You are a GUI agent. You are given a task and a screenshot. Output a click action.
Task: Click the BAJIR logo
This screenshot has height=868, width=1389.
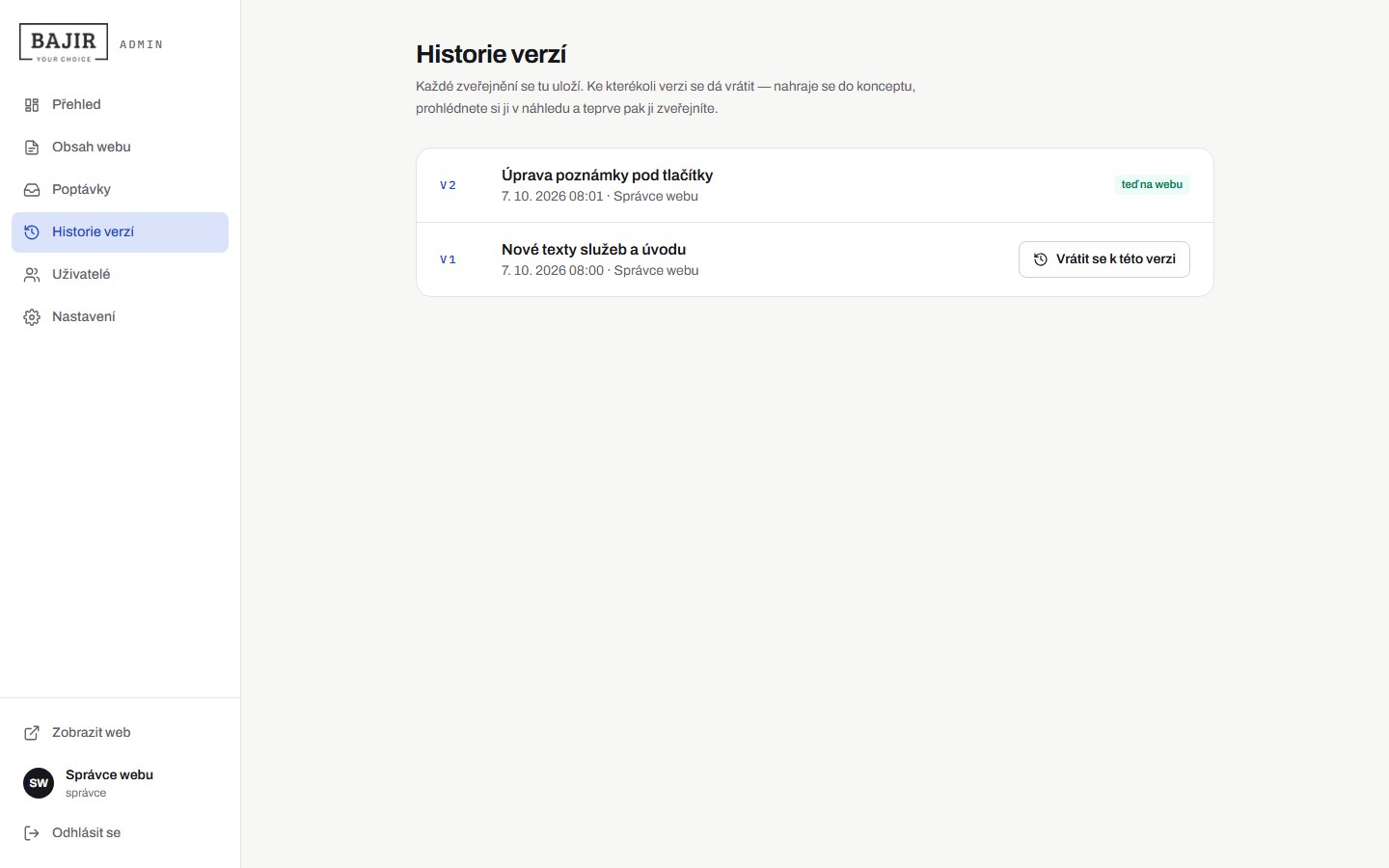tap(64, 43)
